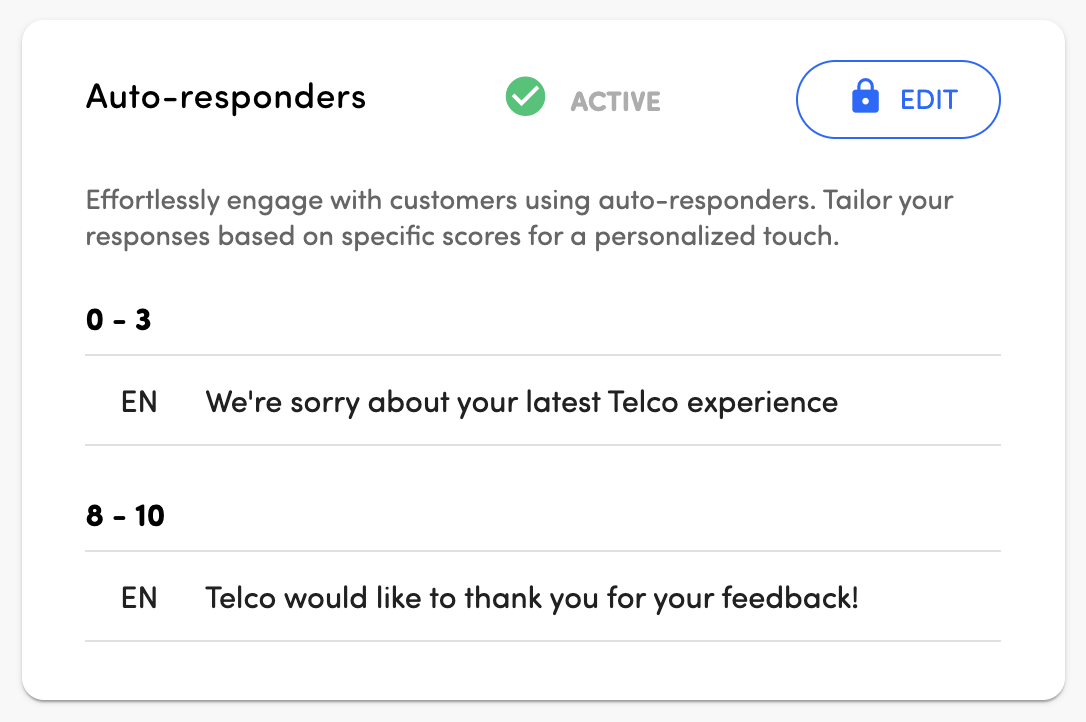Select the 8 - 10 score range heading
This screenshot has height=722, width=1086.
click(x=125, y=517)
